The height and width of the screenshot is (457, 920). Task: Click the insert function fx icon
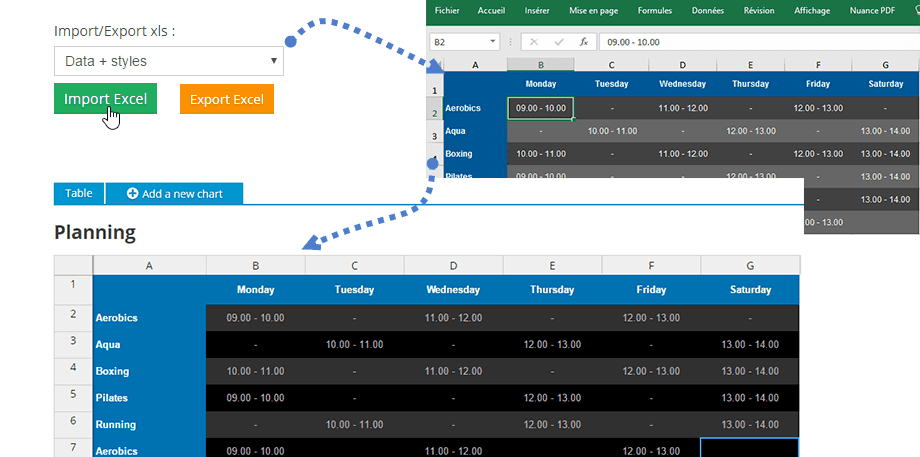coord(583,42)
